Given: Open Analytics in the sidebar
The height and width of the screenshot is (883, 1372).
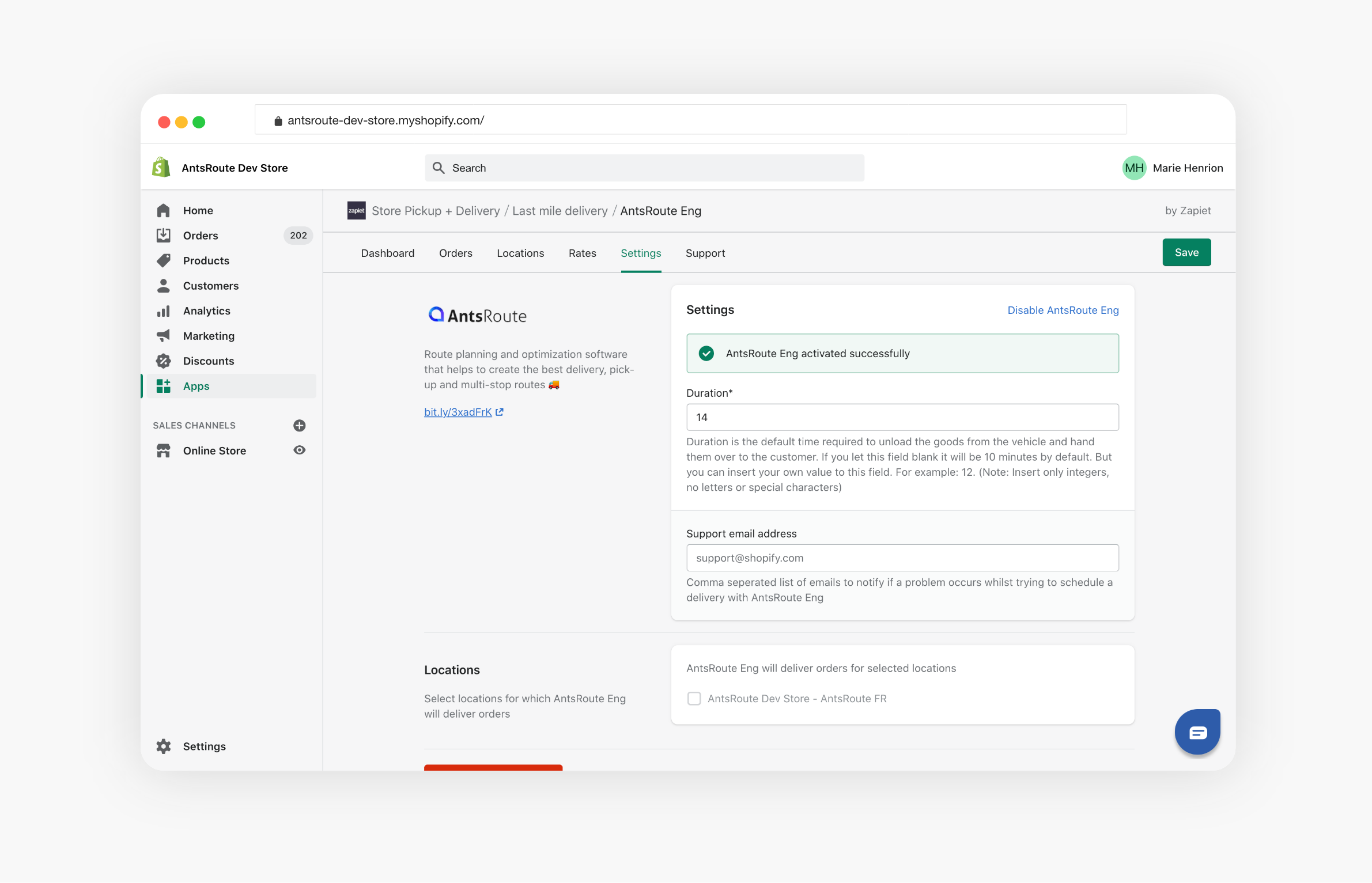Looking at the screenshot, I should click(206, 311).
